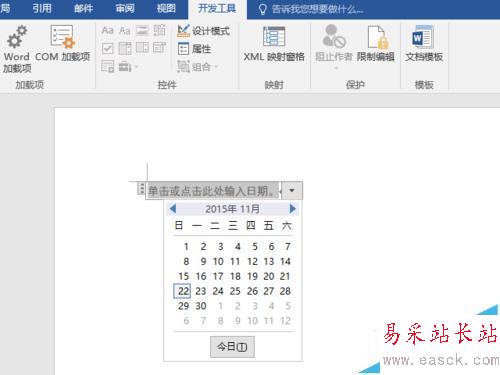Go to previous month in calendar

click(173, 209)
